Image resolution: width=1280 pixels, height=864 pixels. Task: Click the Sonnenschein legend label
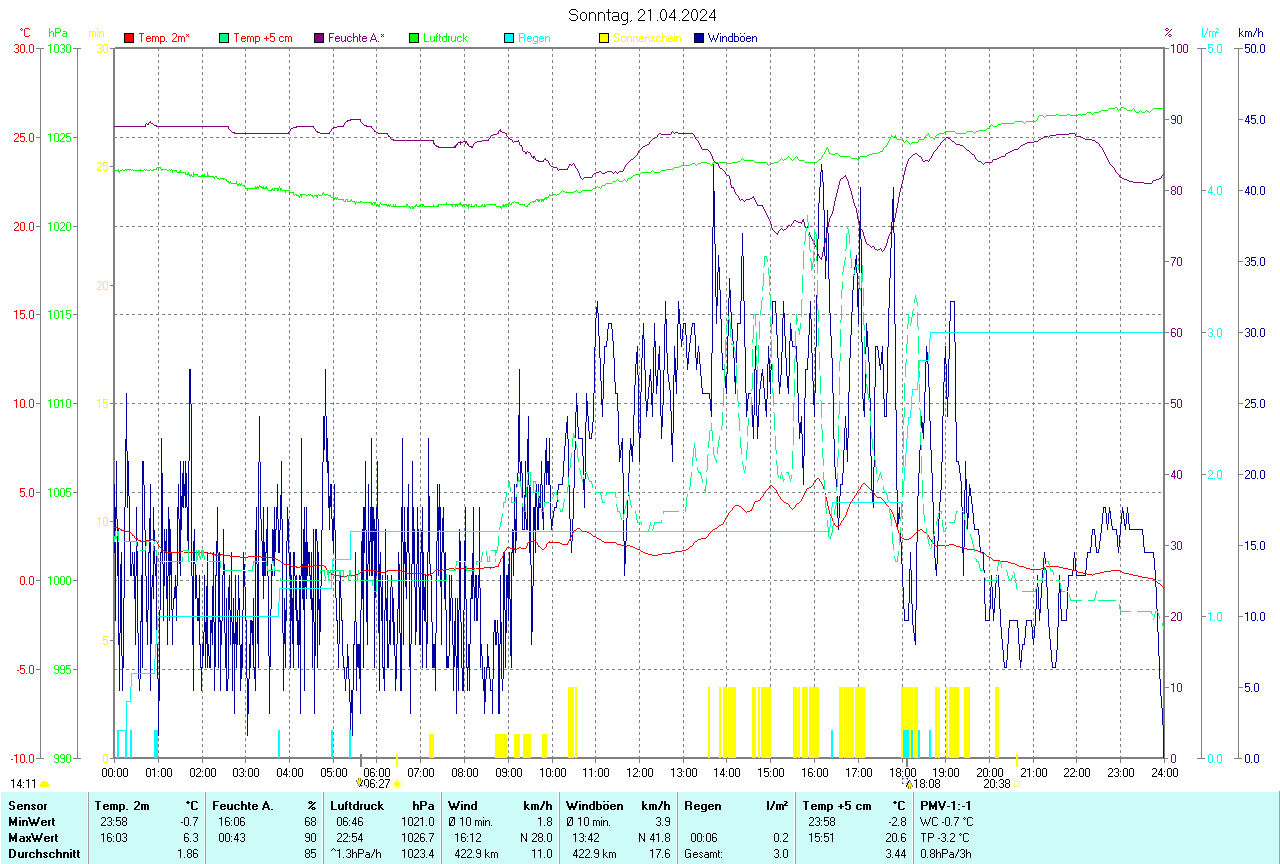click(x=647, y=38)
